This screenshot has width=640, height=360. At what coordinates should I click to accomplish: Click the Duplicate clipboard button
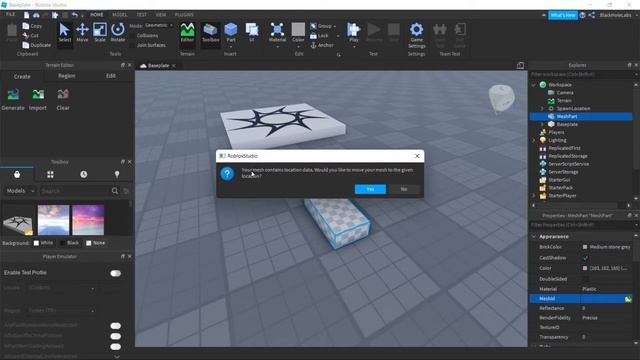(x=37, y=45)
